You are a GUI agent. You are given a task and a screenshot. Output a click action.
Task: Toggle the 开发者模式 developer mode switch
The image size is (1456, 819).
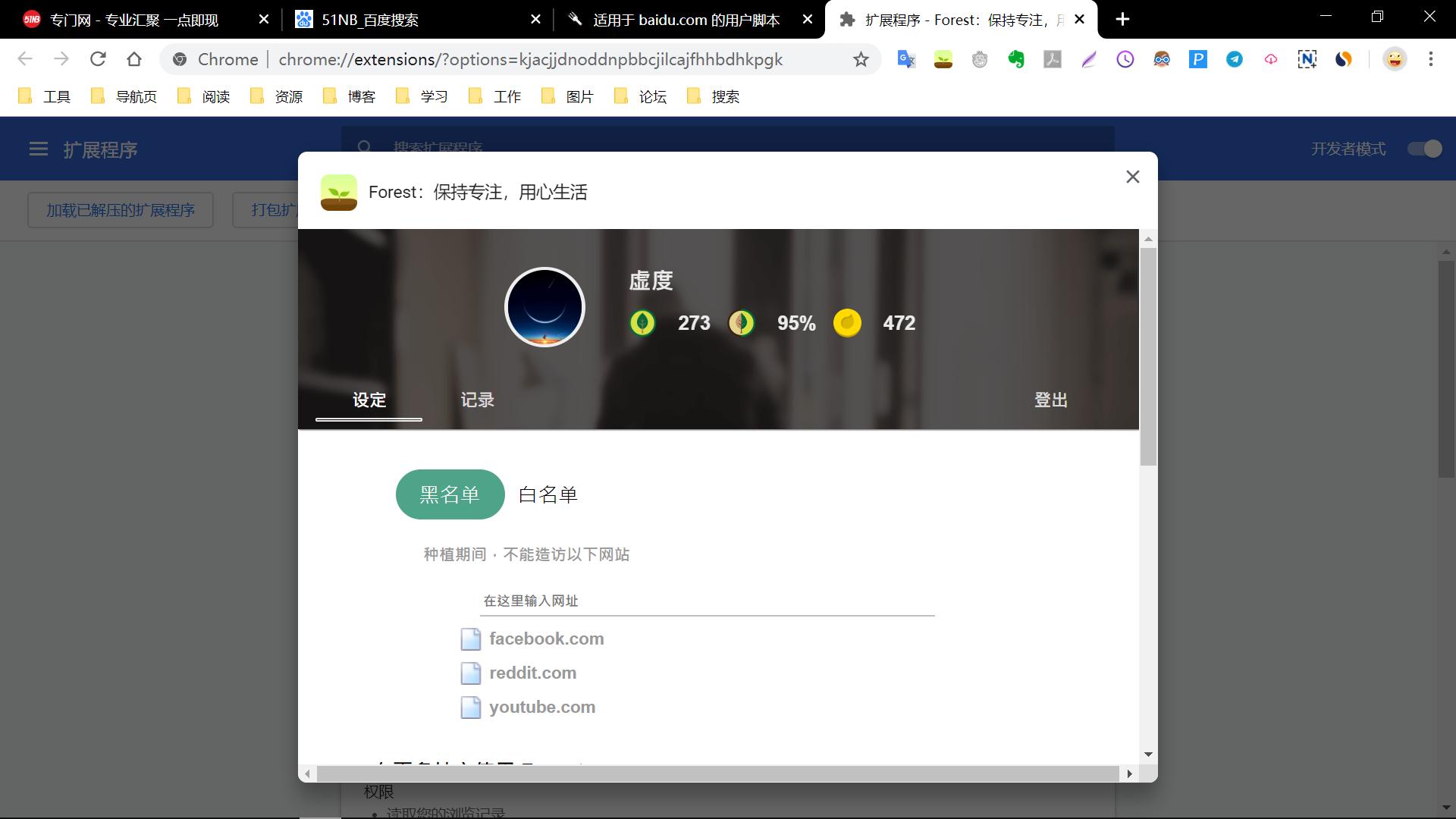coord(1424,149)
